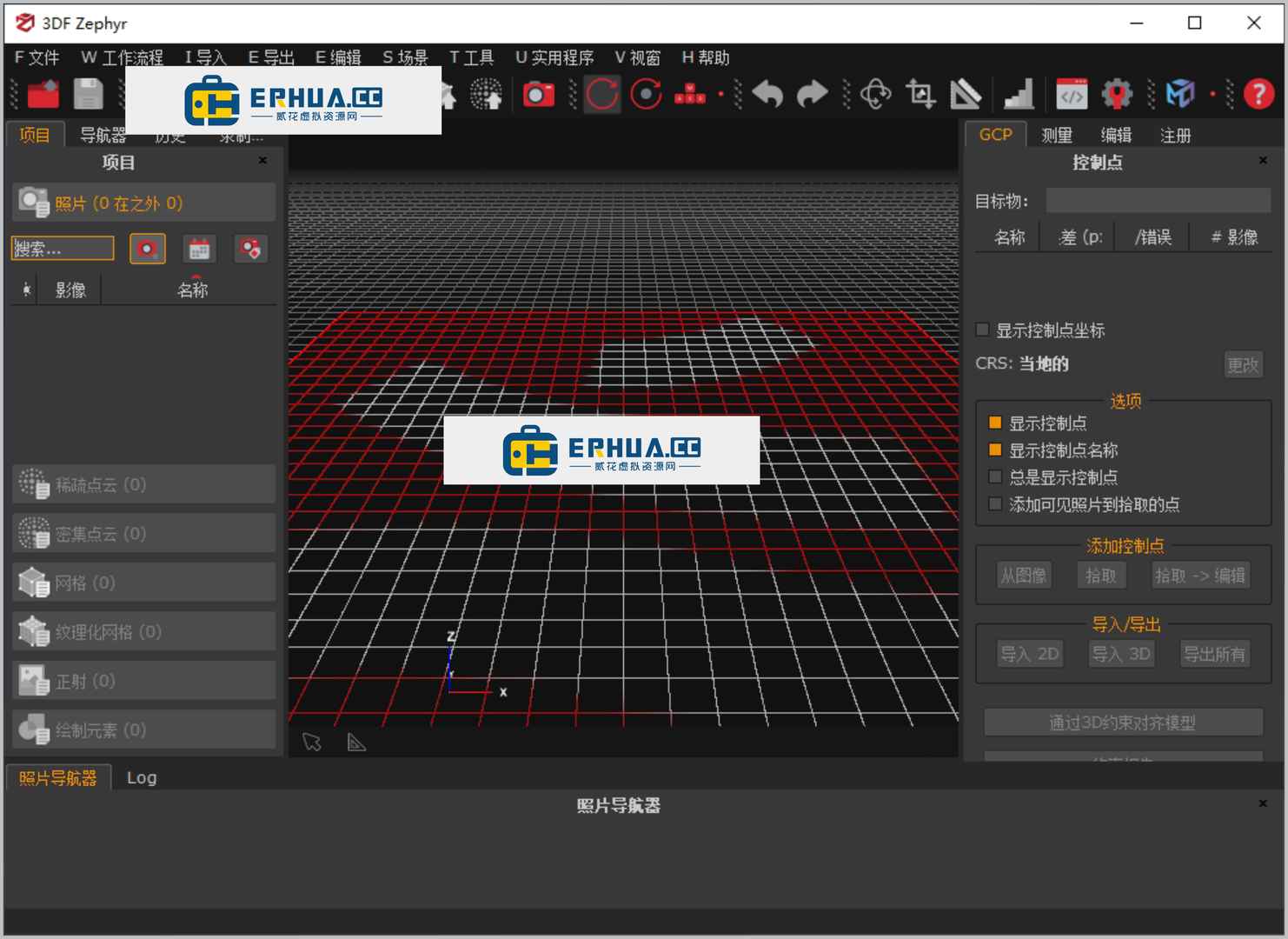The height and width of the screenshot is (939, 1288).
Task: Click the red new project folder icon
Action: click(43, 94)
